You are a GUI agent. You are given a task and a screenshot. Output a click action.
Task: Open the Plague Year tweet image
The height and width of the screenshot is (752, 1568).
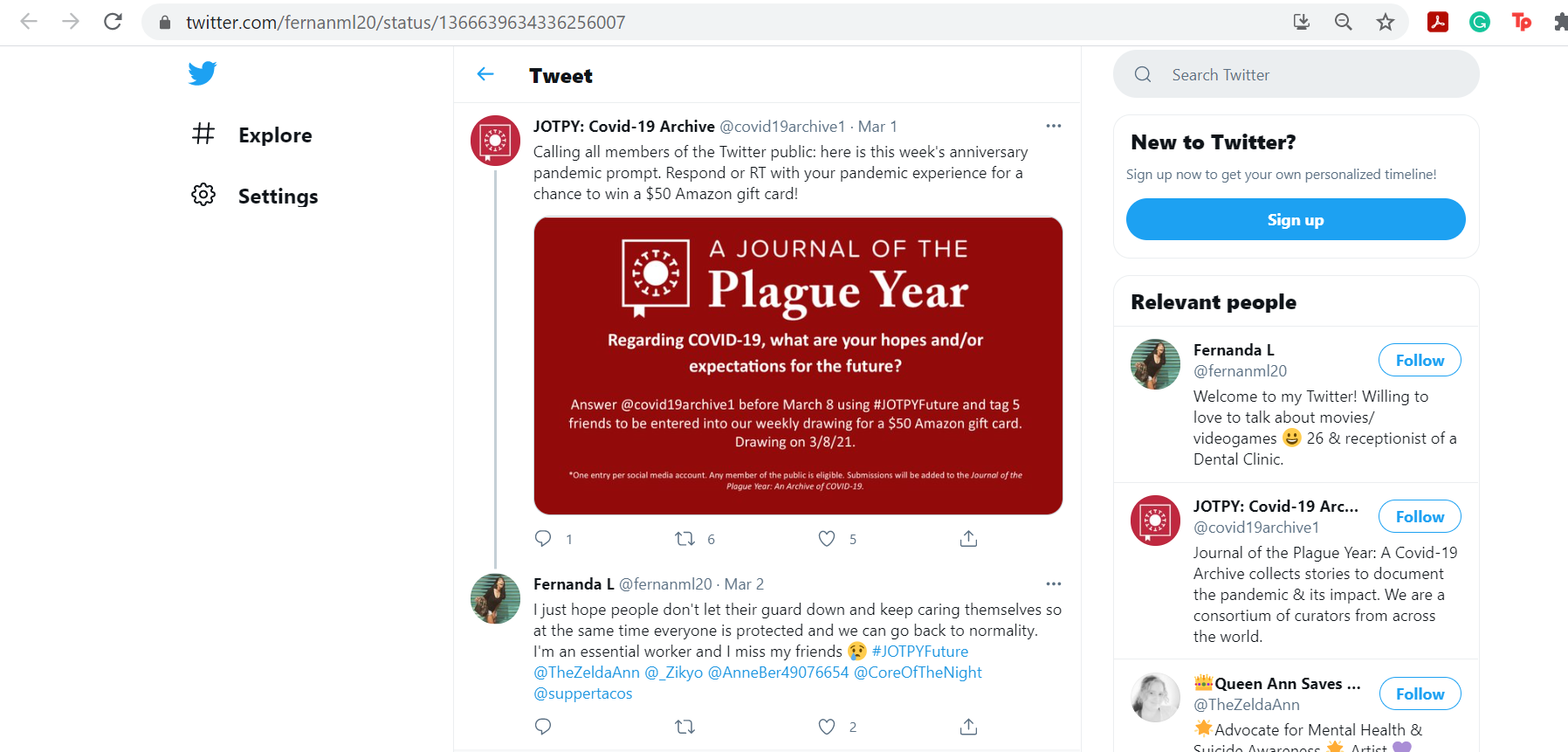[798, 366]
